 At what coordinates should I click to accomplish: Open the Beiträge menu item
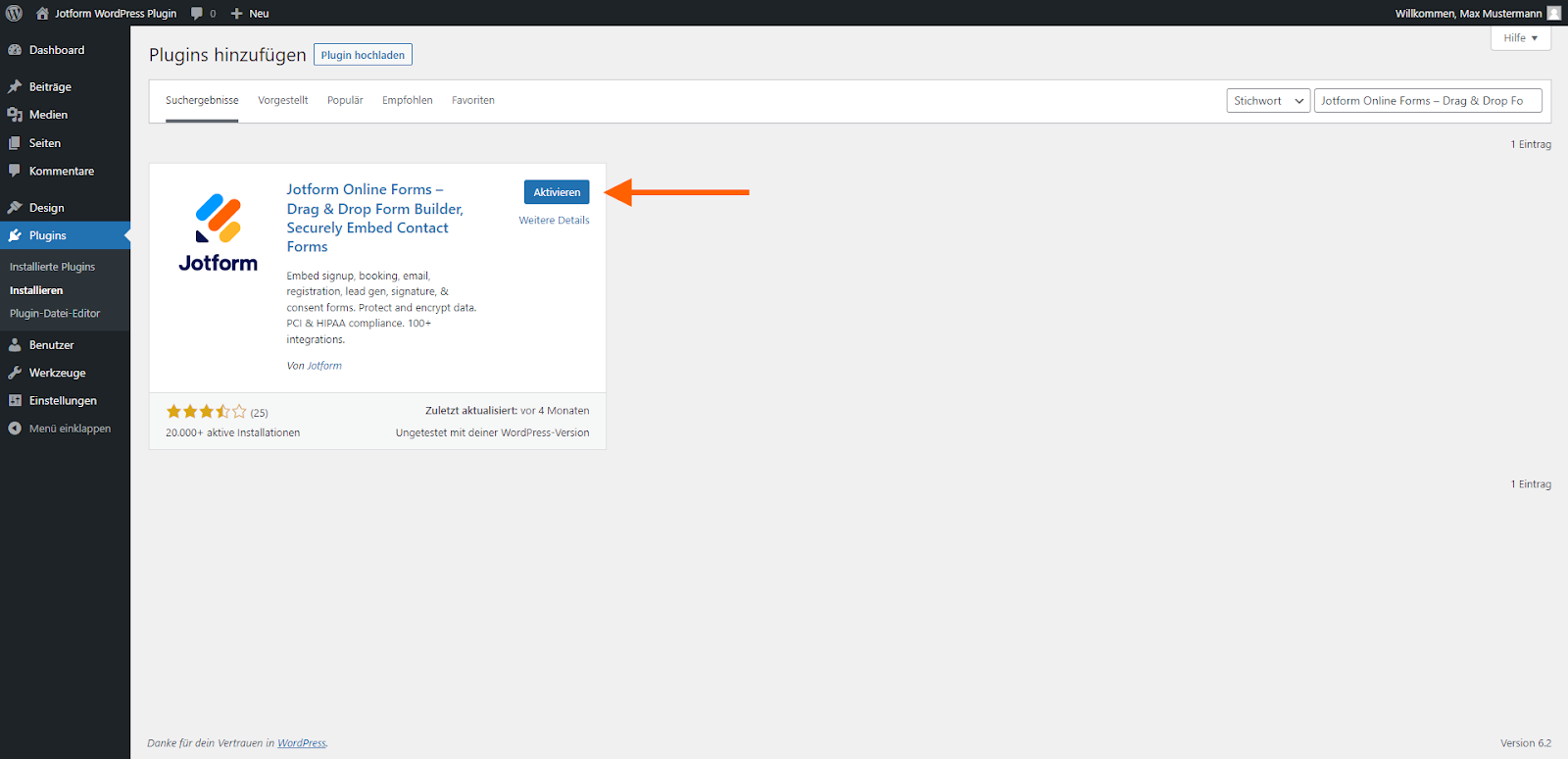tap(65, 87)
